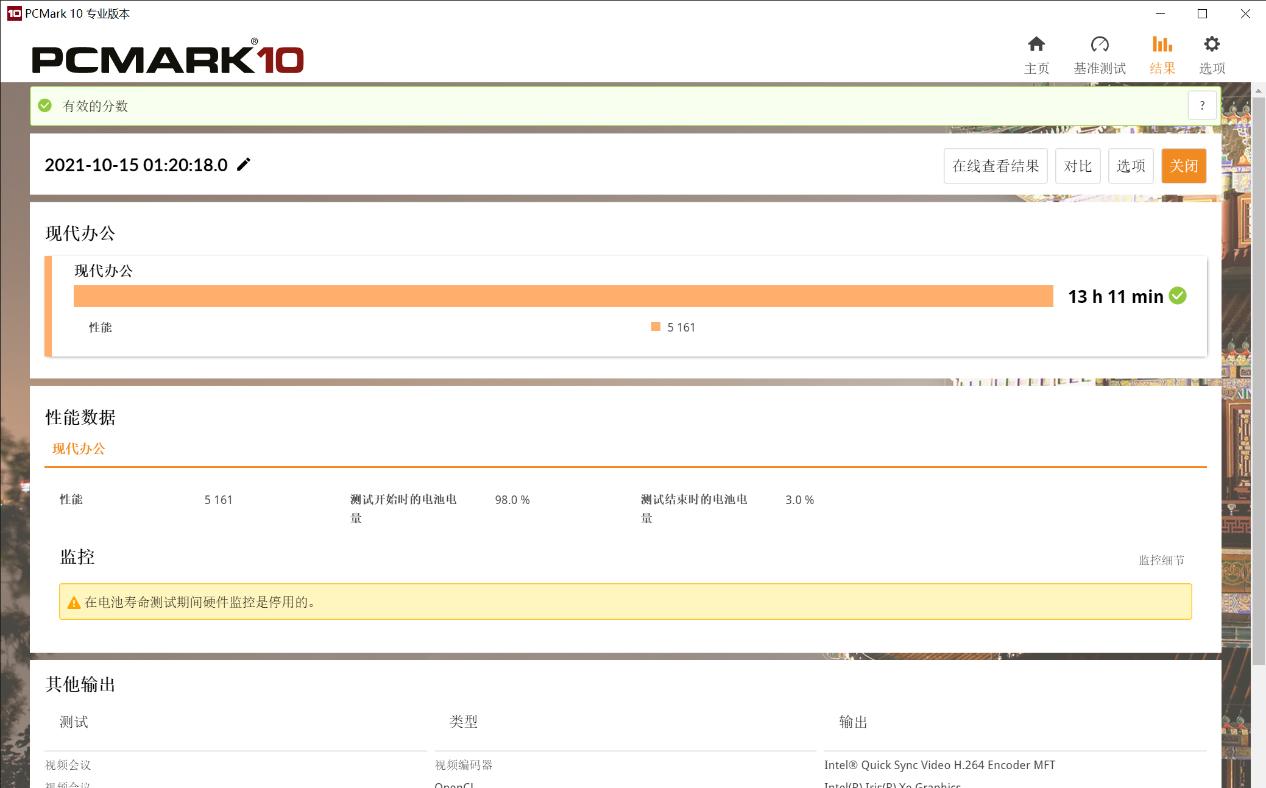Click the warning triangle in the monitoring notice
1266x788 pixels.
[74, 601]
